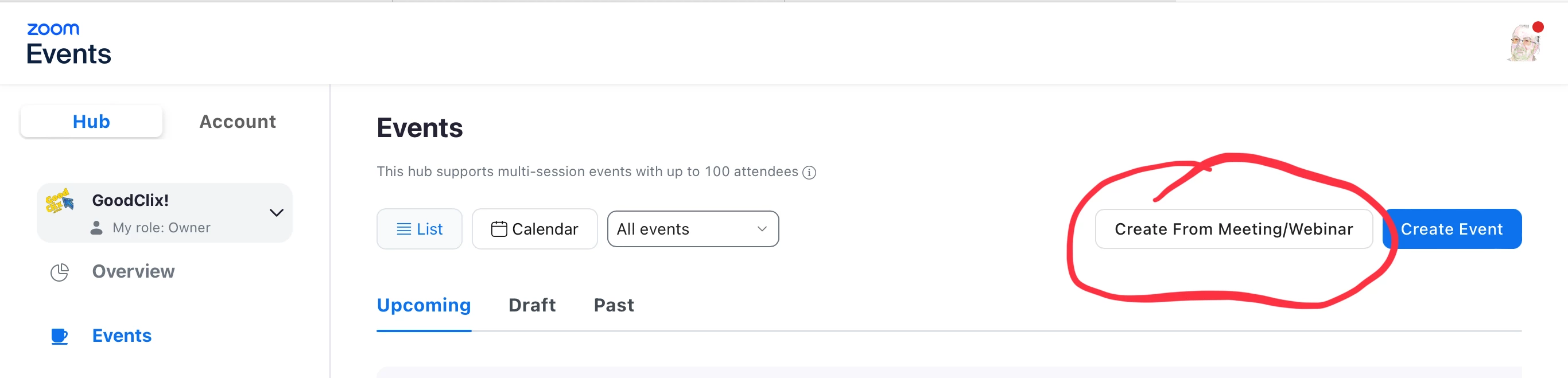1568x378 pixels.
Task: Click the Events cup icon in sidebar
Action: [x=60, y=336]
